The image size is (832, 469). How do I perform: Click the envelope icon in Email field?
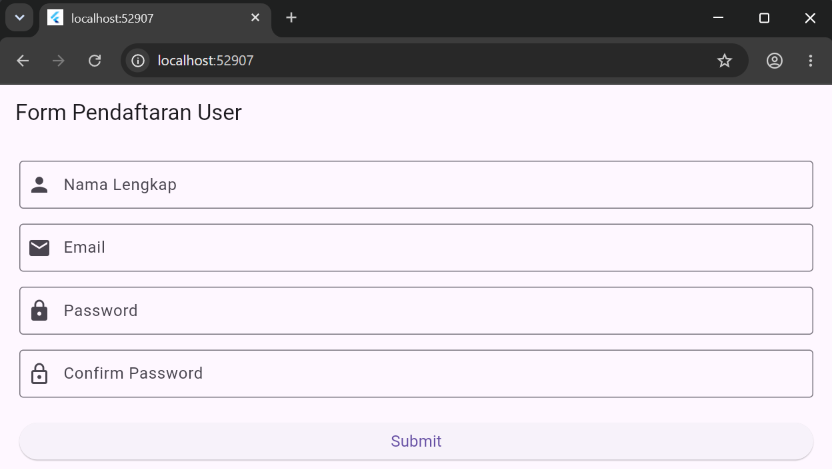pyautogui.click(x=39, y=248)
